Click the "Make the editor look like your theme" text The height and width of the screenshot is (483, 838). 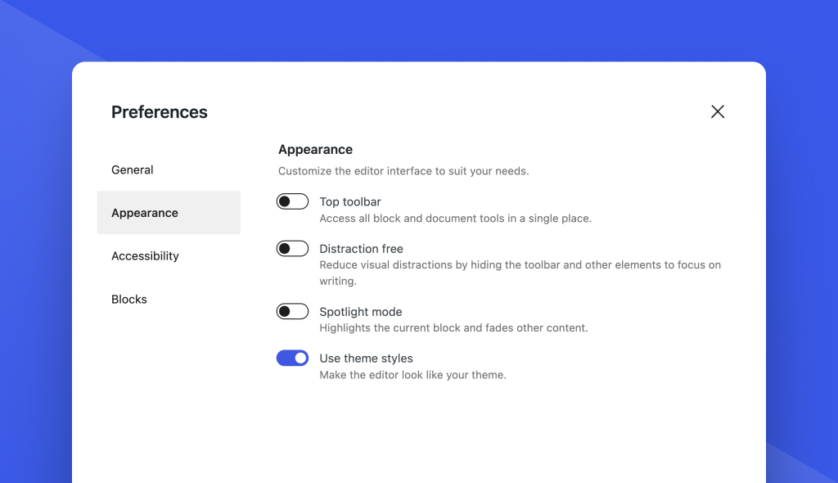(413, 375)
